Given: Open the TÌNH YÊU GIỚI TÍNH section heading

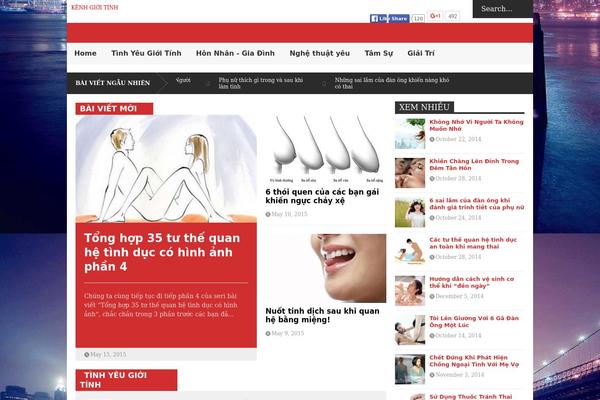Looking at the screenshot, I should click(126, 380).
